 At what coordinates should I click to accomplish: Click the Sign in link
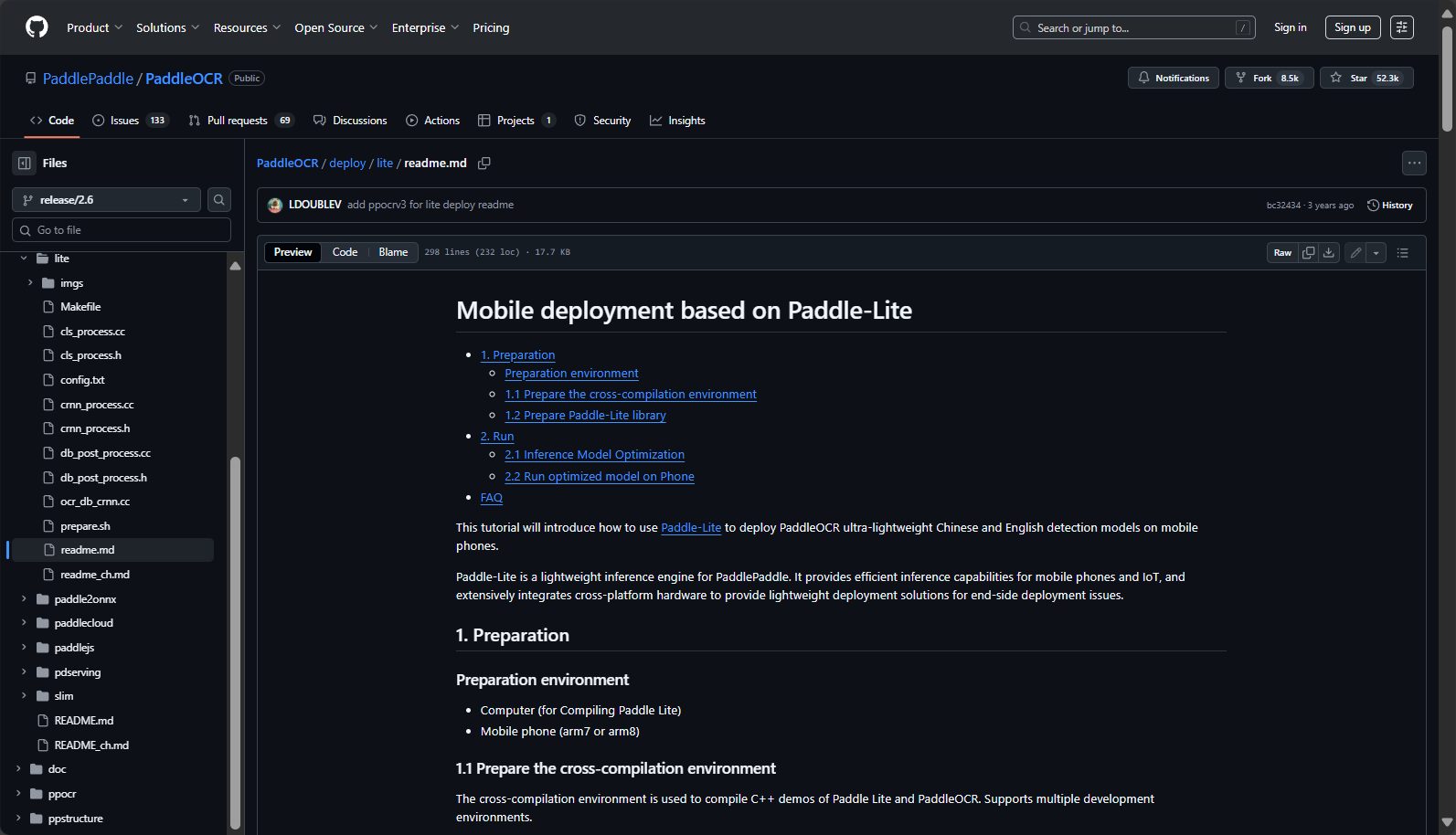1290,27
